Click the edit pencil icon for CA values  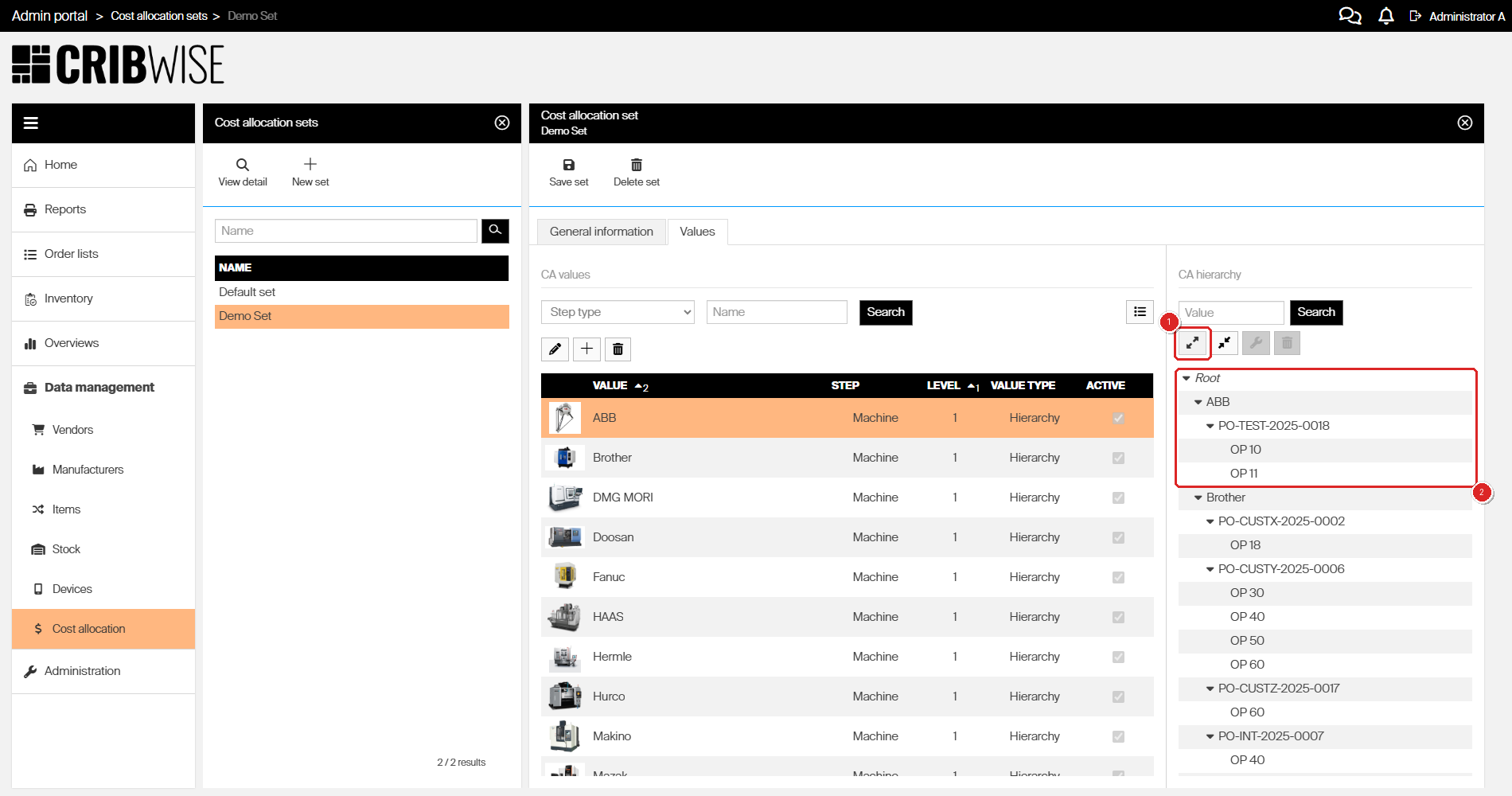(555, 349)
